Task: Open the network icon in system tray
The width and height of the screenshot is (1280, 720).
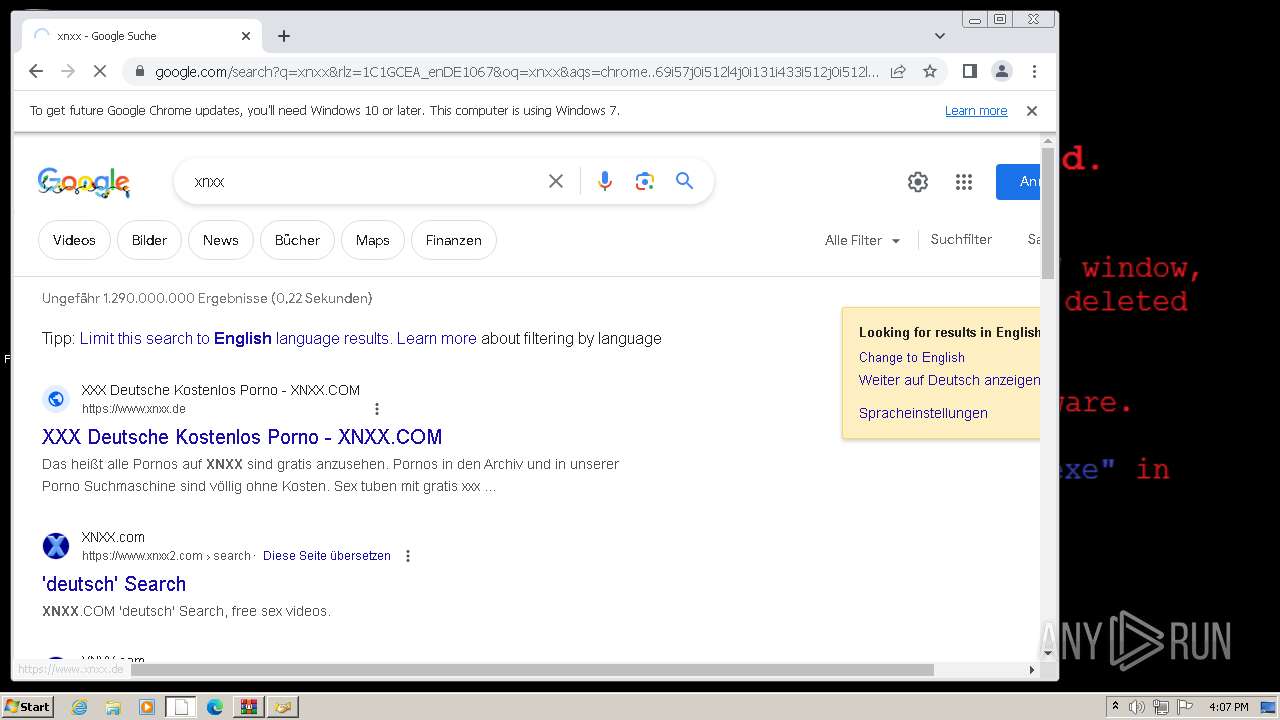Action: (x=1161, y=707)
